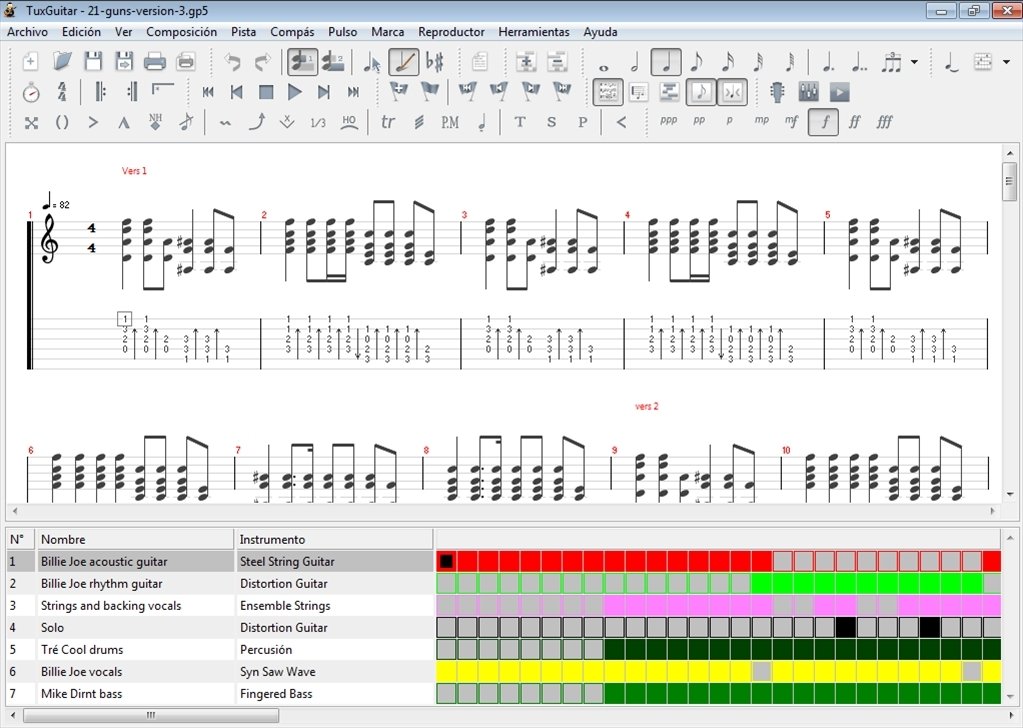Click the palm mute P.M icon
The height and width of the screenshot is (728, 1023).
450,122
